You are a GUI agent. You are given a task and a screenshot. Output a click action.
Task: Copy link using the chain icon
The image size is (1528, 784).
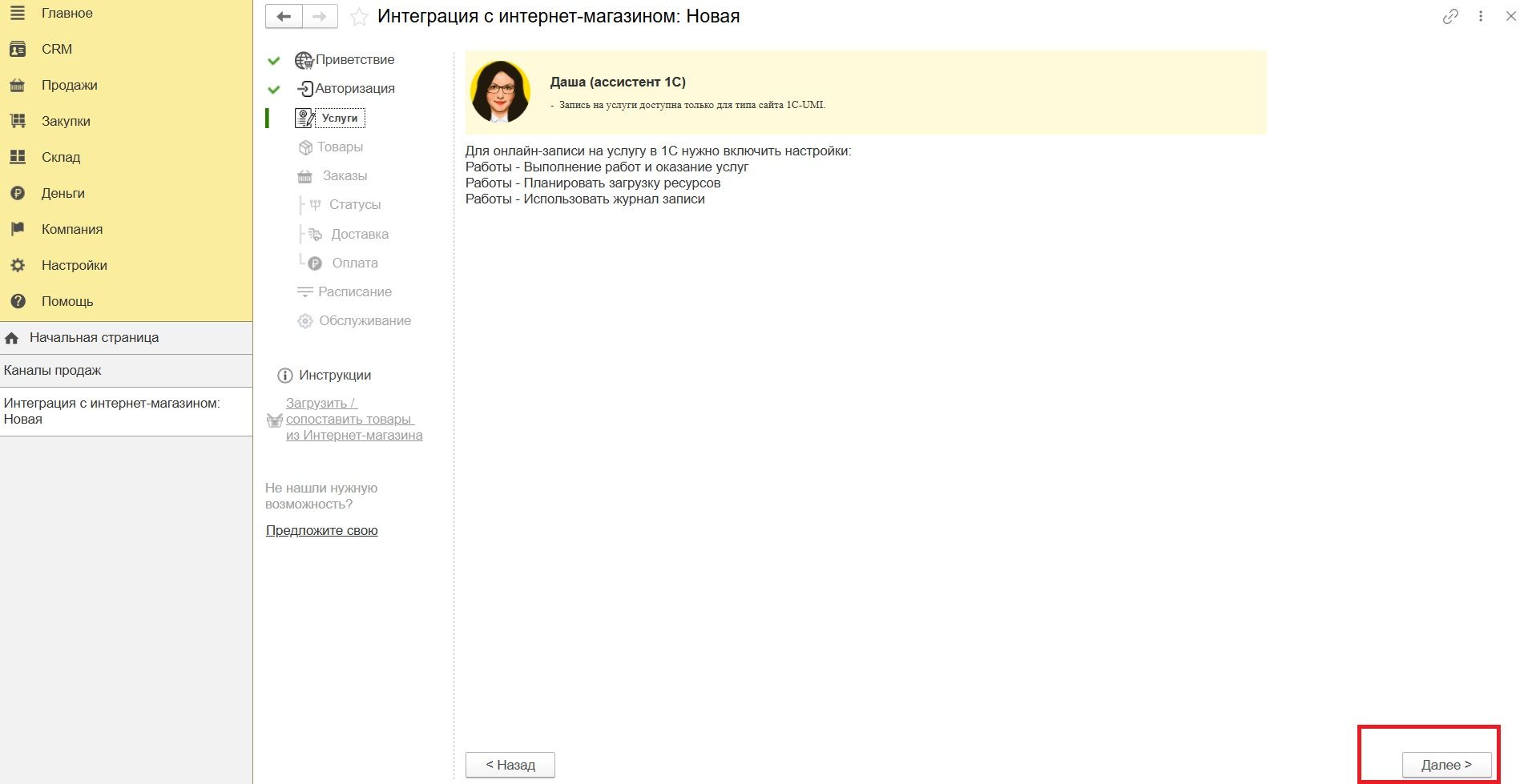tap(1450, 16)
